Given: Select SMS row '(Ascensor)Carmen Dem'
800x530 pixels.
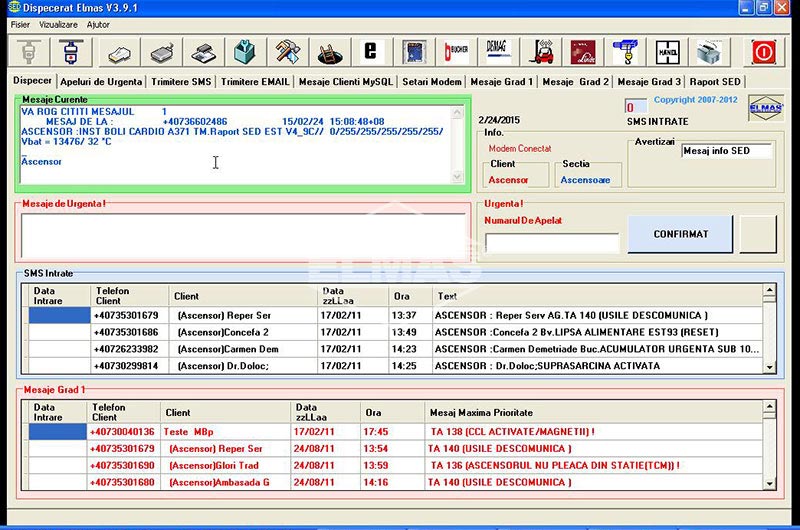Looking at the screenshot, I should pos(395,349).
